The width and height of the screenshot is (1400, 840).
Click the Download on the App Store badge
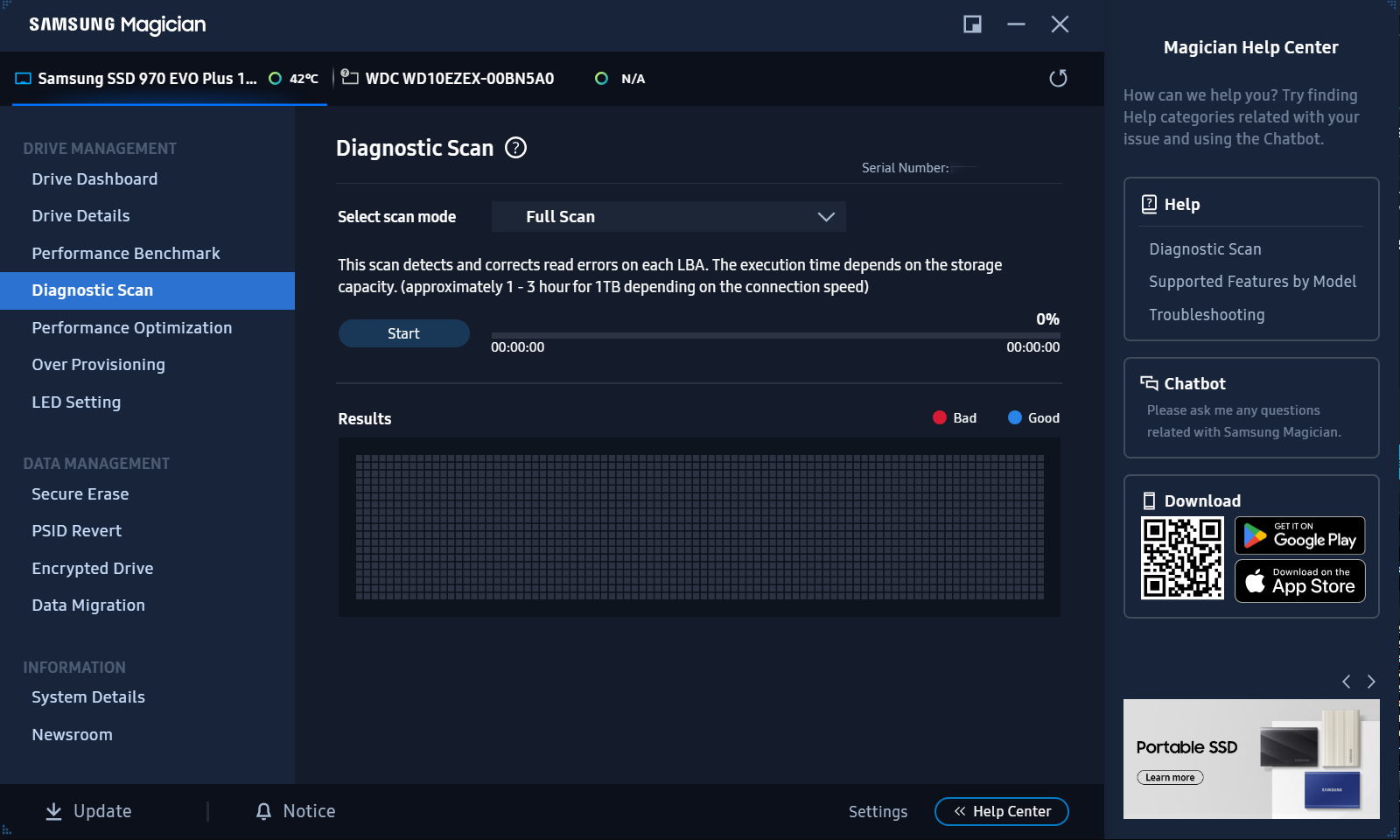[1300, 581]
